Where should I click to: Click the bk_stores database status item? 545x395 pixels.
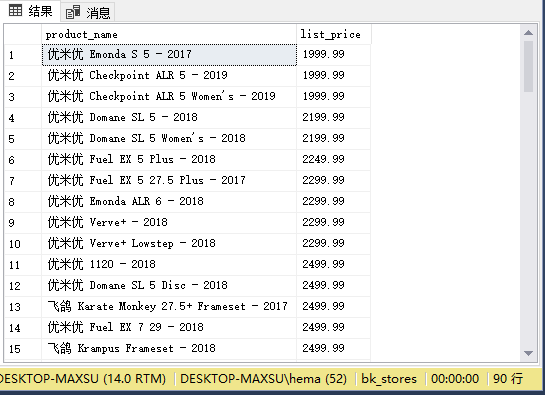pyautogui.click(x=389, y=378)
